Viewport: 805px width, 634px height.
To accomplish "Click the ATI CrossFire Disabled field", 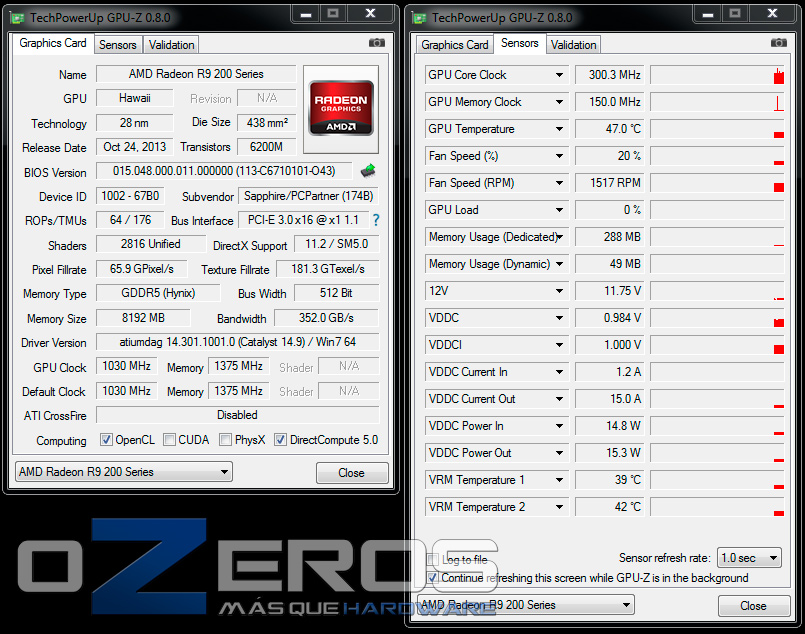I will coord(238,415).
